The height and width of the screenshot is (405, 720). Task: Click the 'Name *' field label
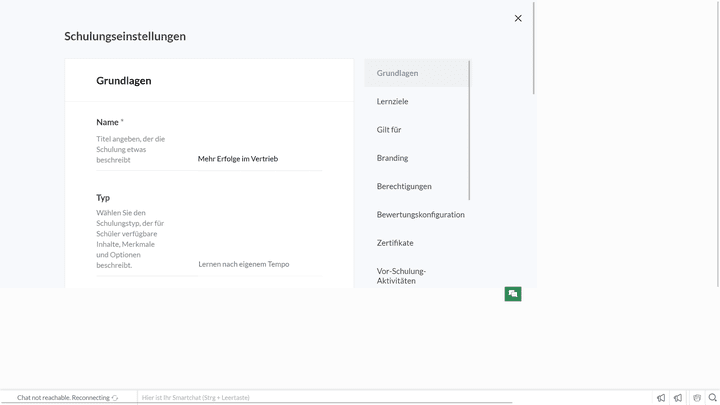tap(110, 122)
